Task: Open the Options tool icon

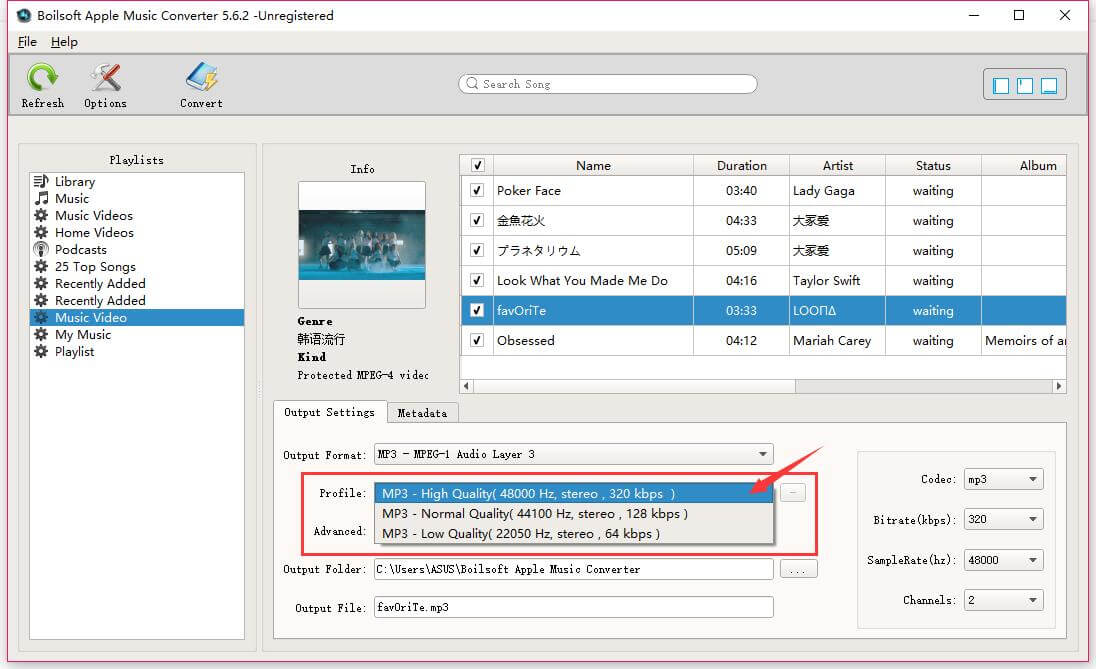Action: coord(106,77)
